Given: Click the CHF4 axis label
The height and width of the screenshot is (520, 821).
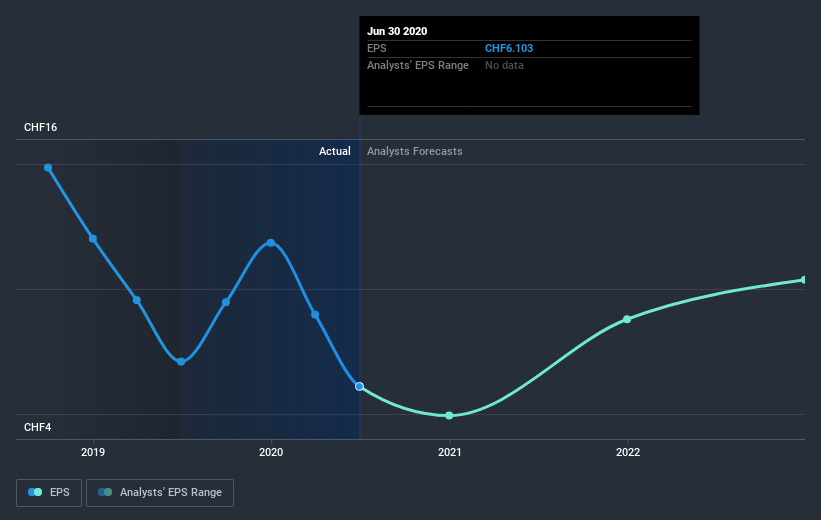Looking at the screenshot, I should click(38, 427).
